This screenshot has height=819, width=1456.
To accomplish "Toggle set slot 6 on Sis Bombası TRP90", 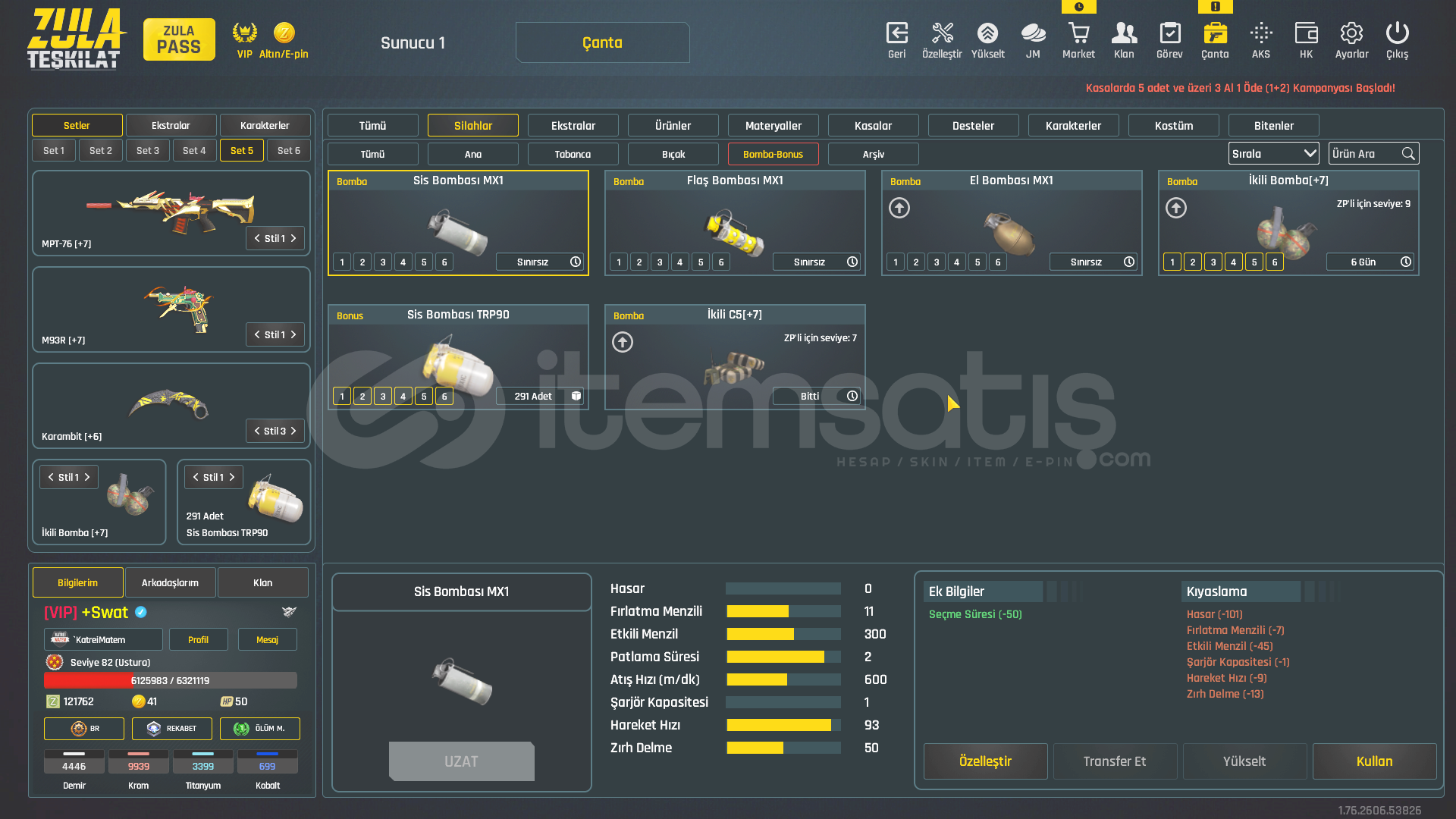I will tap(444, 397).
